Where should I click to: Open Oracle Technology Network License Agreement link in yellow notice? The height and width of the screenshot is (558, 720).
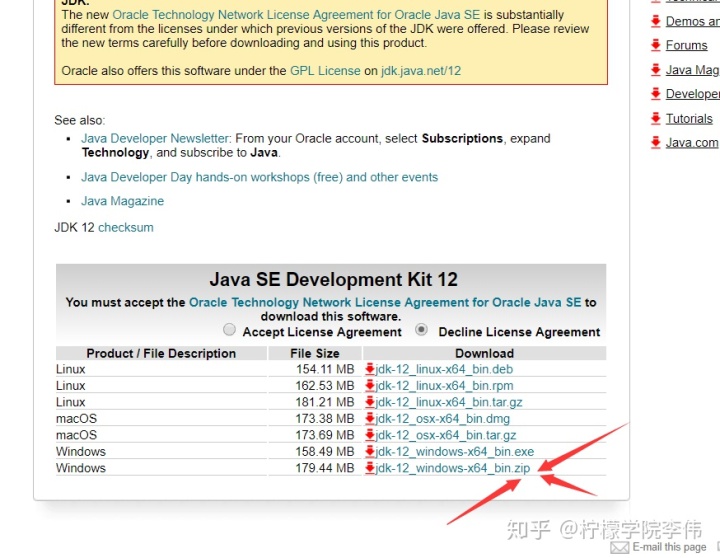[296, 15]
